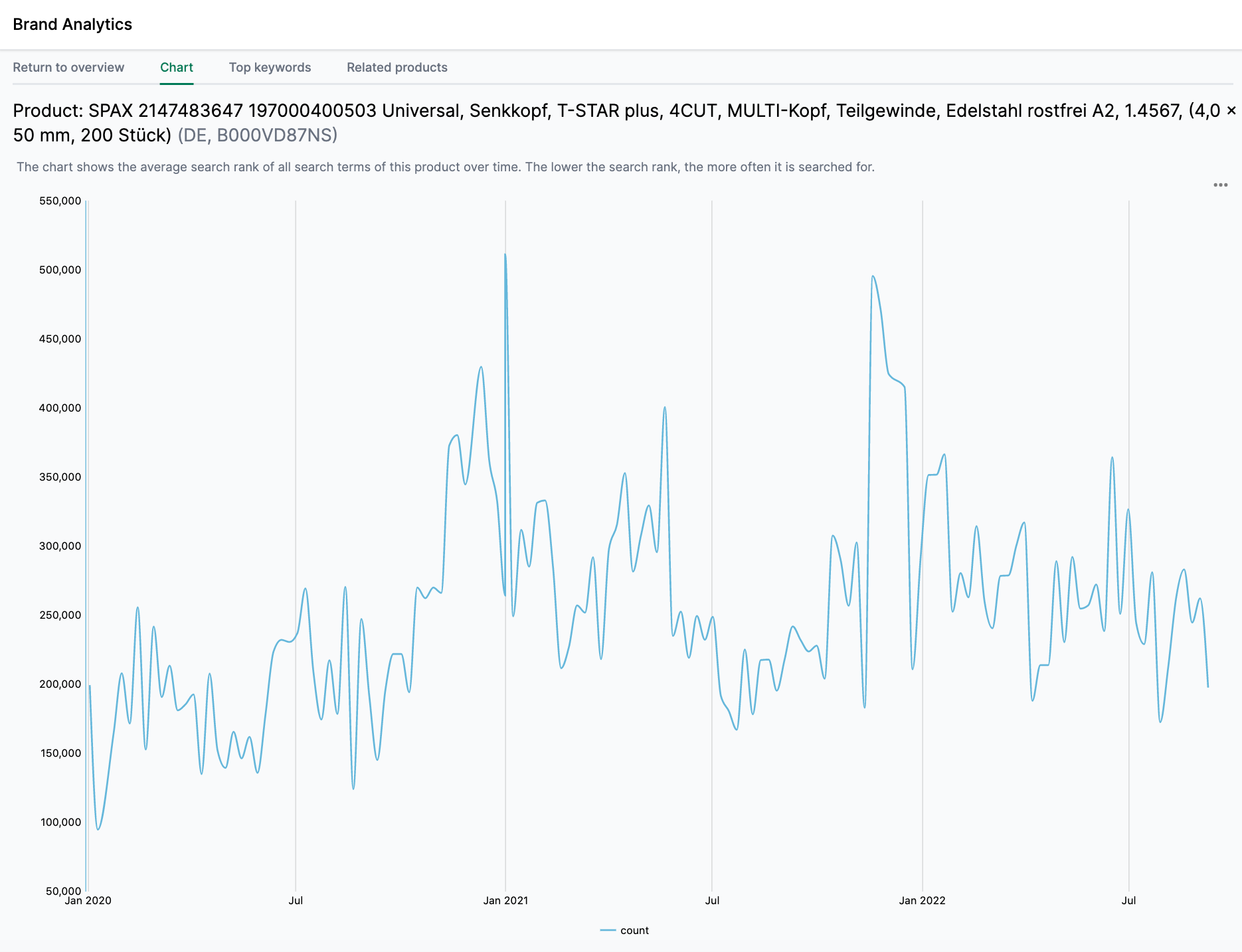Switch to the Chart tab
The height and width of the screenshot is (952, 1242).
coord(176,67)
